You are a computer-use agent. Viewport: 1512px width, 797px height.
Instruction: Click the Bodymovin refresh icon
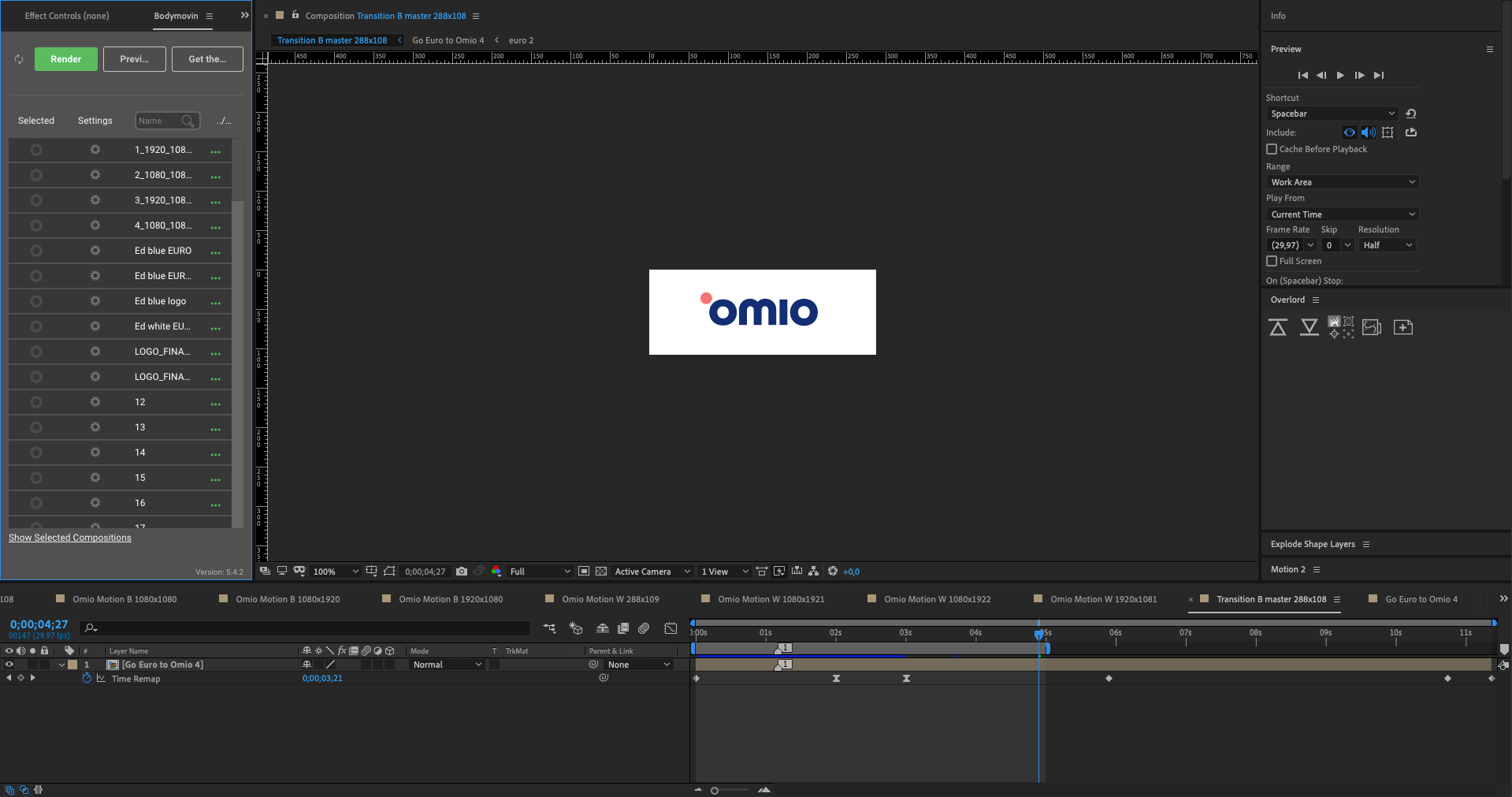[x=19, y=59]
